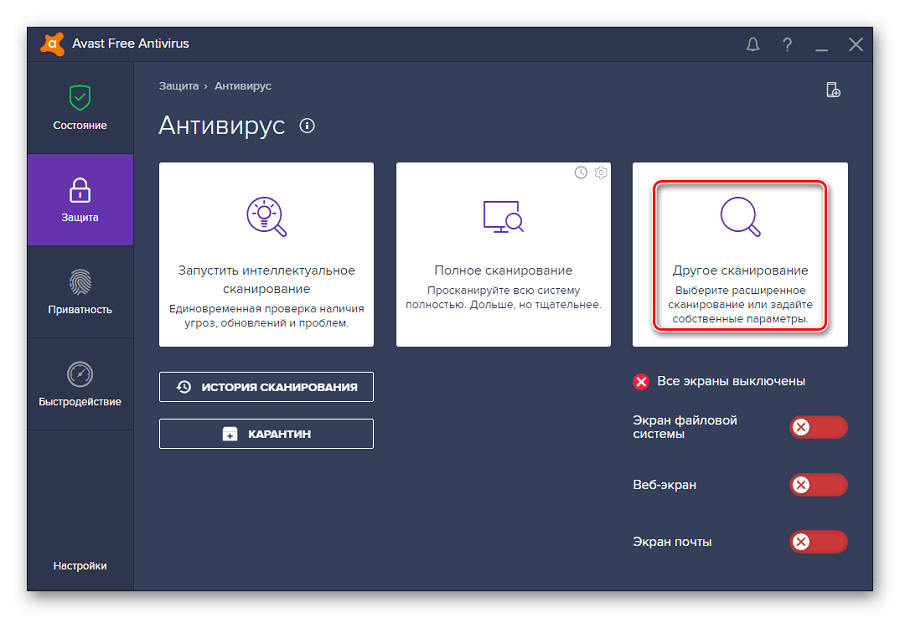The image size is (900, 618).
Task: Click the notification bell icon
Action: (x=753, y=45)
